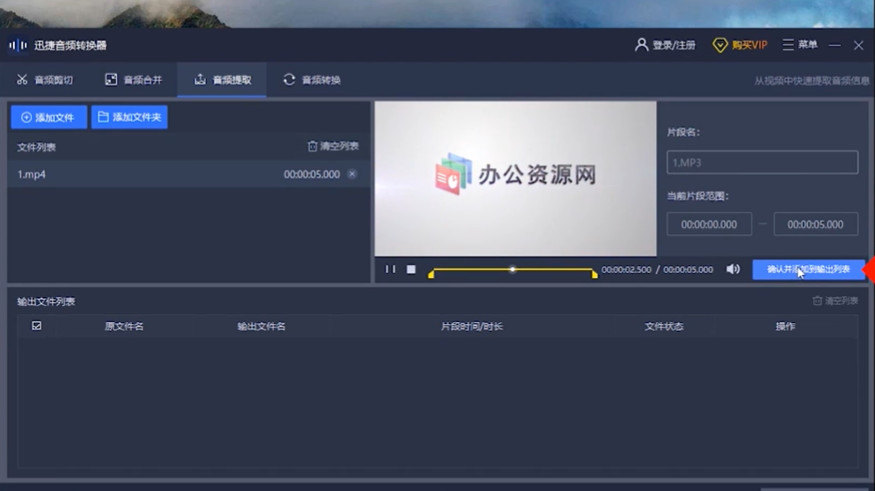
Task: Click the video preview area
Action: tap(516, 179)
